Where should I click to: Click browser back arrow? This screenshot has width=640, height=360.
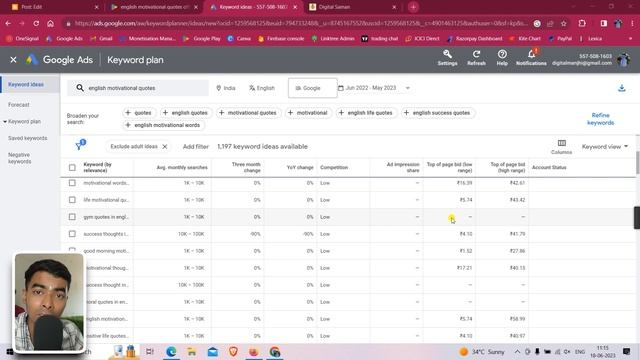(8, 24)
